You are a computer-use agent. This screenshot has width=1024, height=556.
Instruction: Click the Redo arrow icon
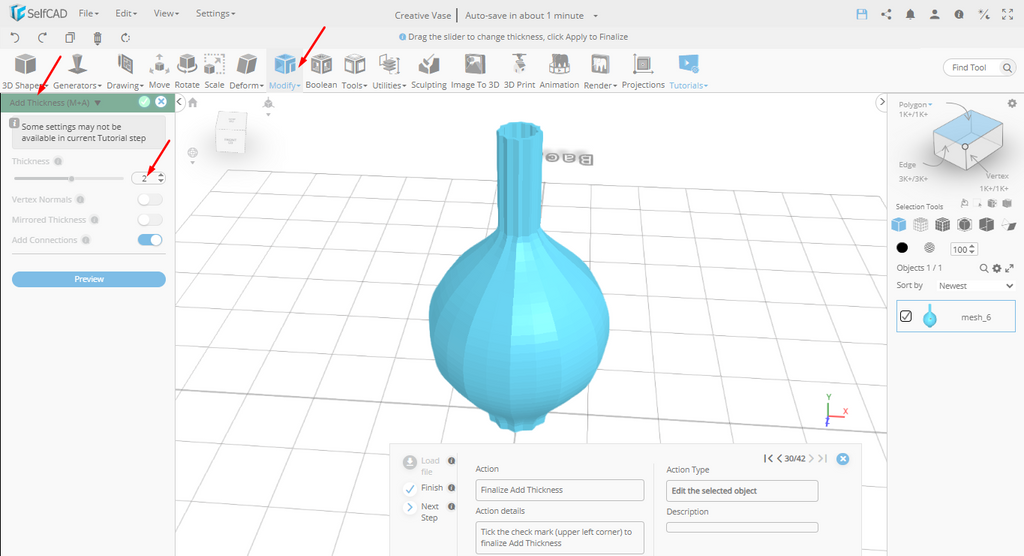[x=42, y=38]
